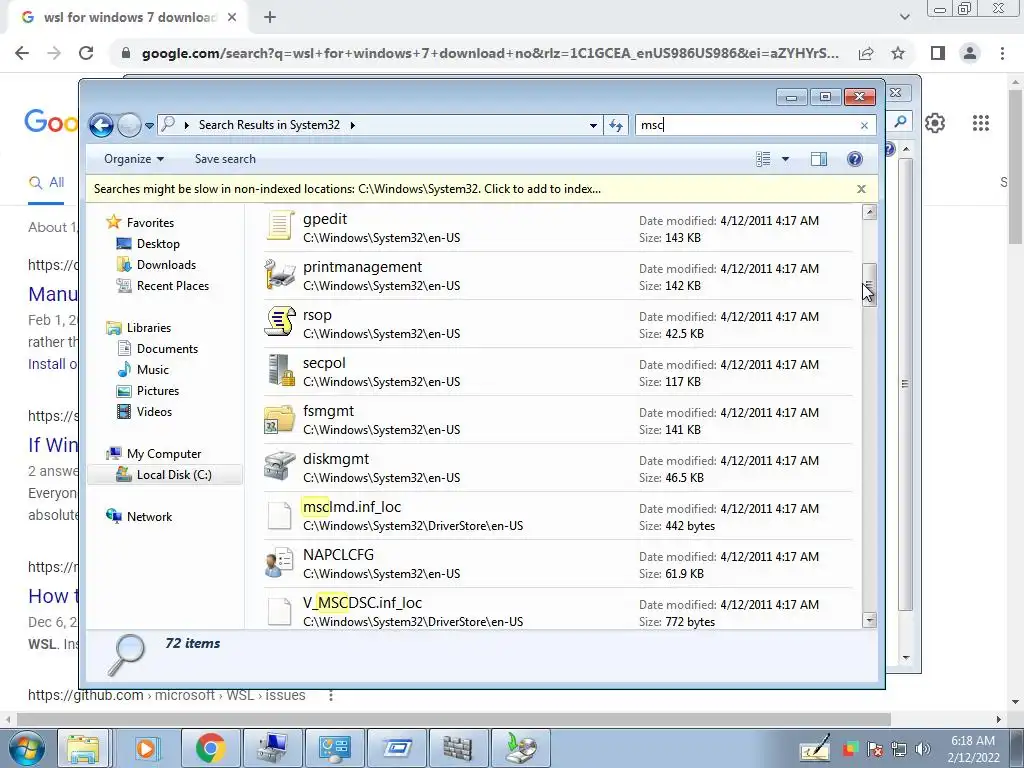
Task: Open a new Chrome tab
Action: pos(270,18)
